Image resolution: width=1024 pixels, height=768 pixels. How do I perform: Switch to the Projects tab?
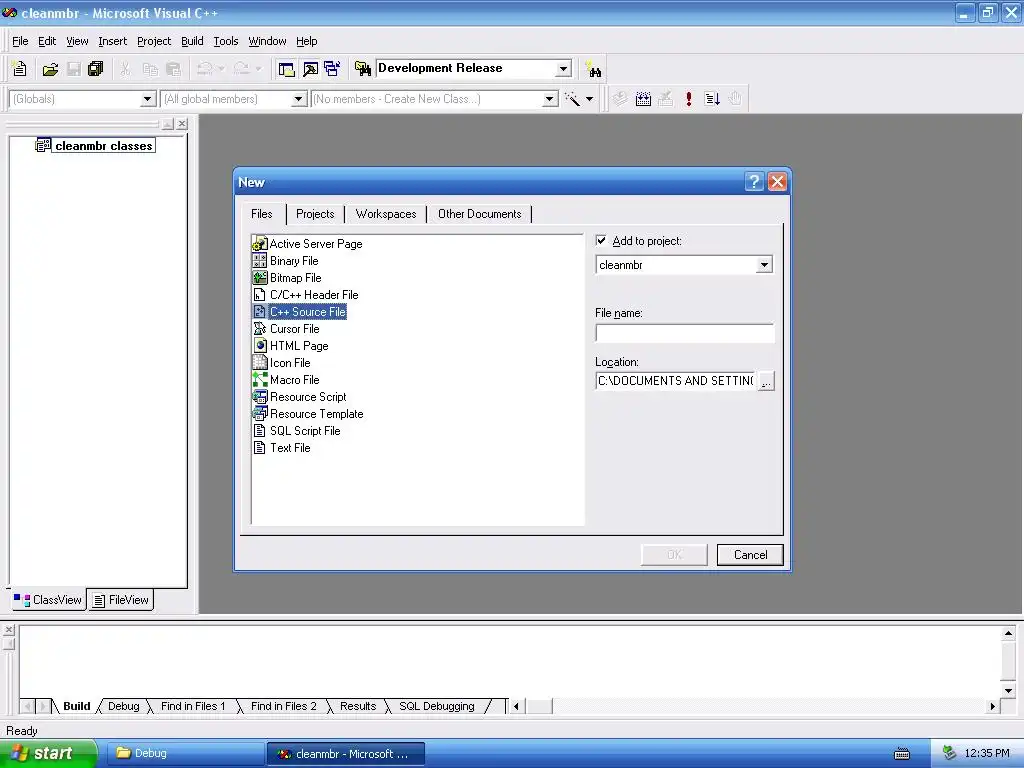tap(315, 214)
